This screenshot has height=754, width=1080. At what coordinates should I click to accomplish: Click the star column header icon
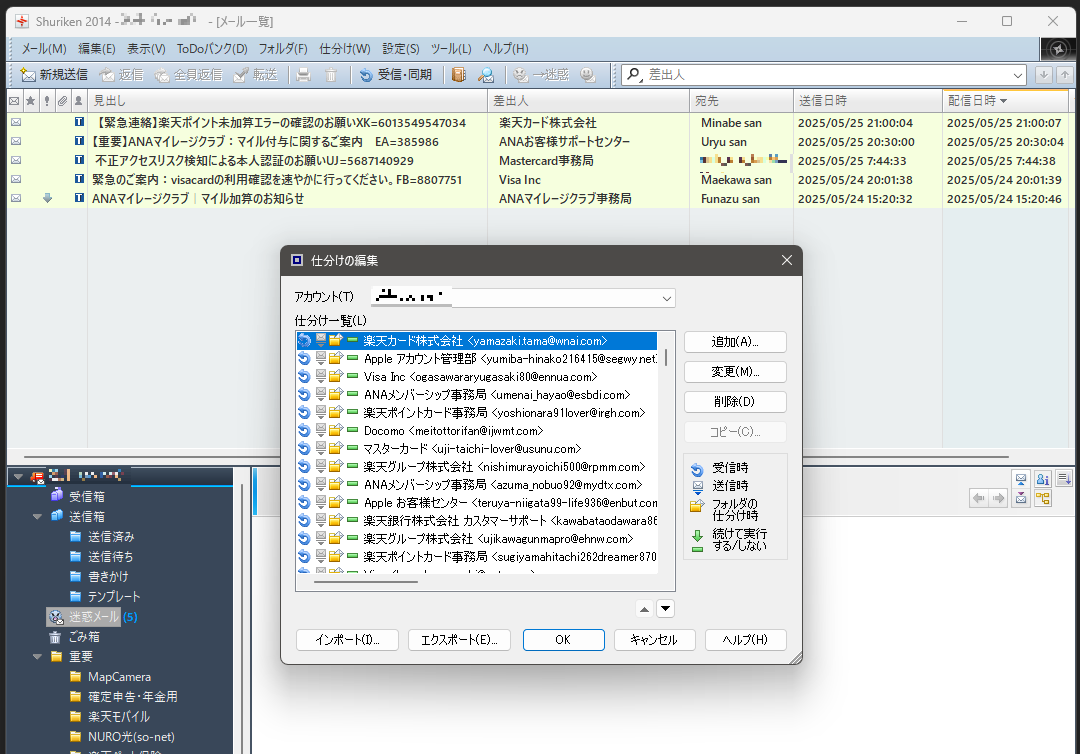pos(30,101)
